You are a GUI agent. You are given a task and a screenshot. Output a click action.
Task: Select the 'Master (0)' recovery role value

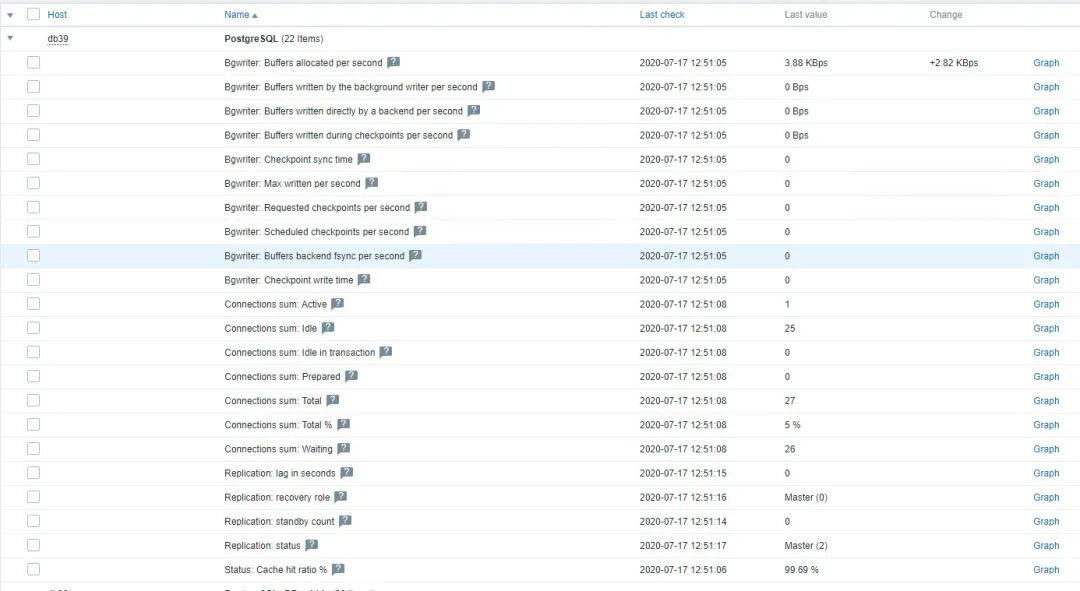point(806,497)
